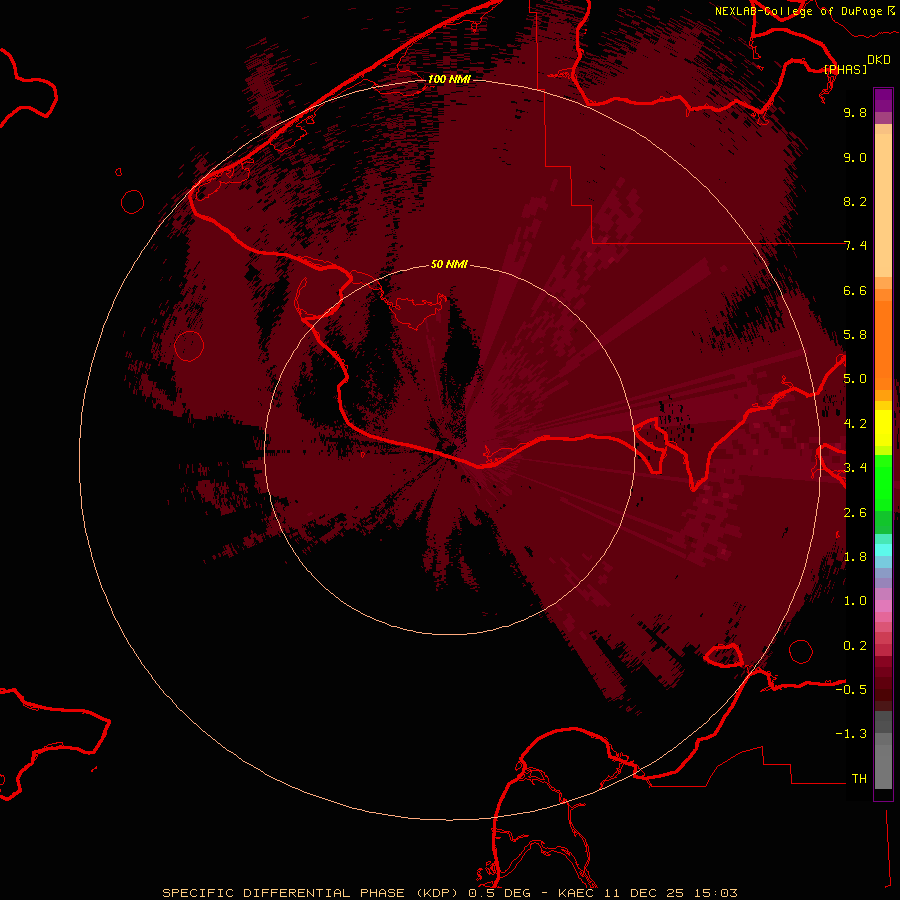Image resolution: width=900 pixels, height=900 pixels.
Task: Click the 2.6 scale value
Action: tap(855, 513)
